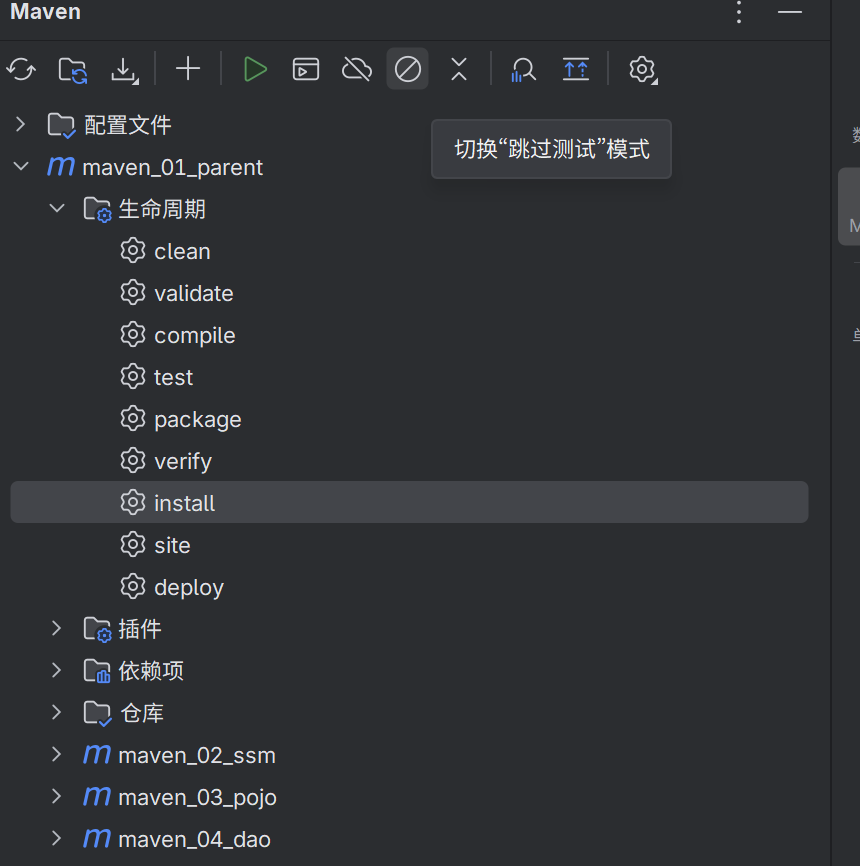Click the 插件 folder icon
This screenshot has width=860, height=866.
97,629
